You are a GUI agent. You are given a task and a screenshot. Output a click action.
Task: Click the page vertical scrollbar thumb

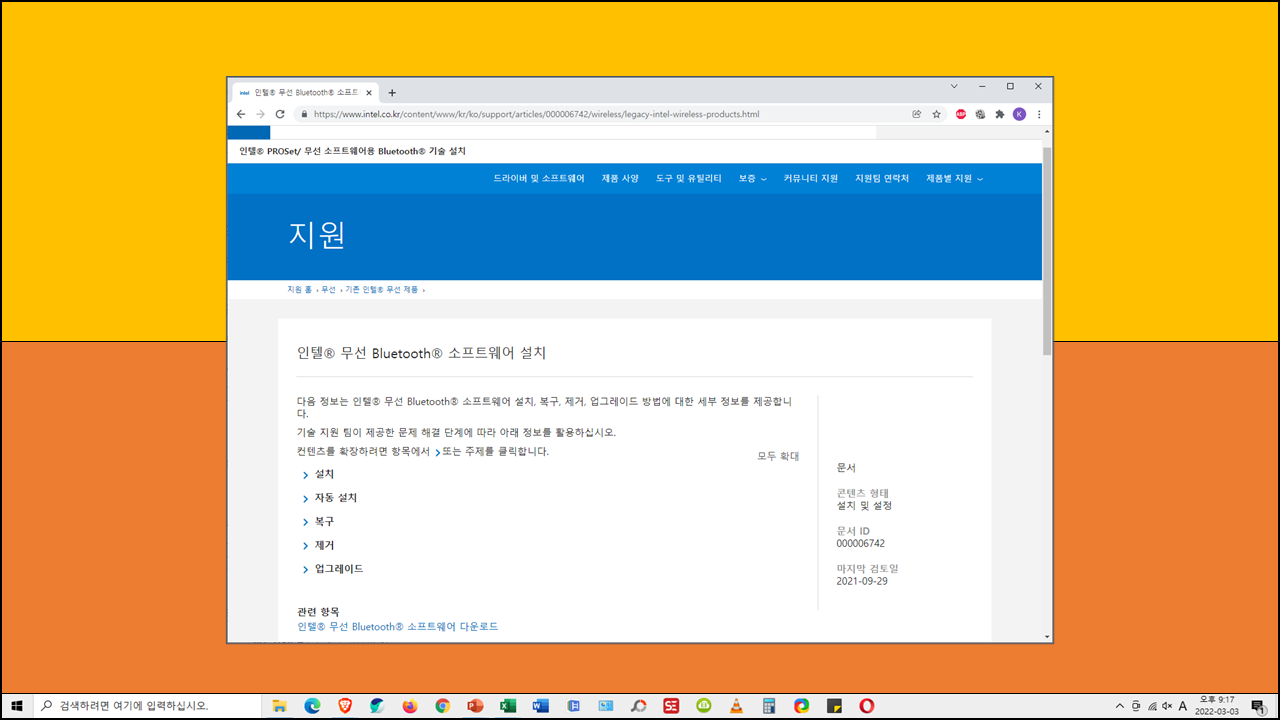tap(1047, 250)
